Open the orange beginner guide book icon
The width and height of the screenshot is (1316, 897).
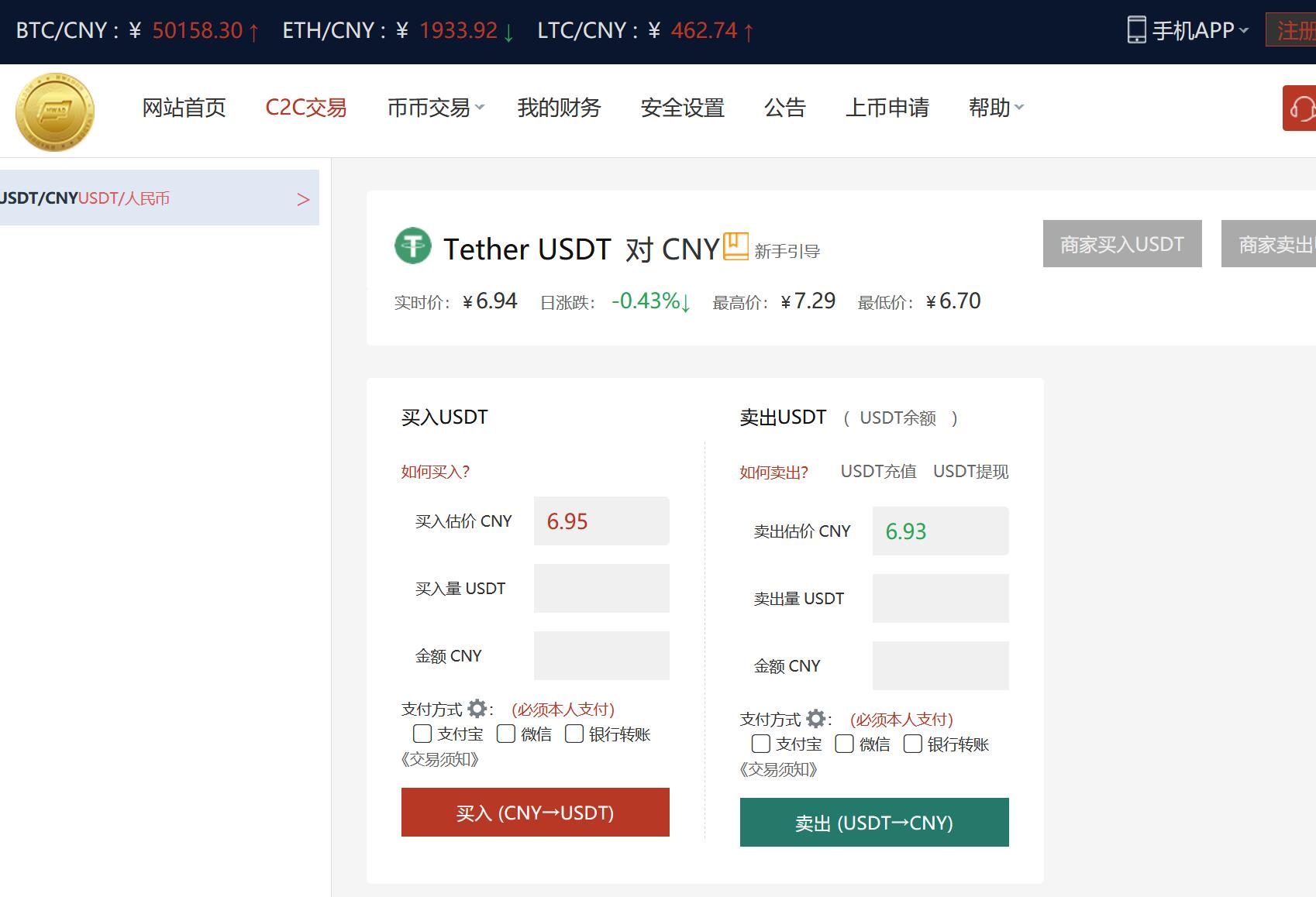click(736, 246)
